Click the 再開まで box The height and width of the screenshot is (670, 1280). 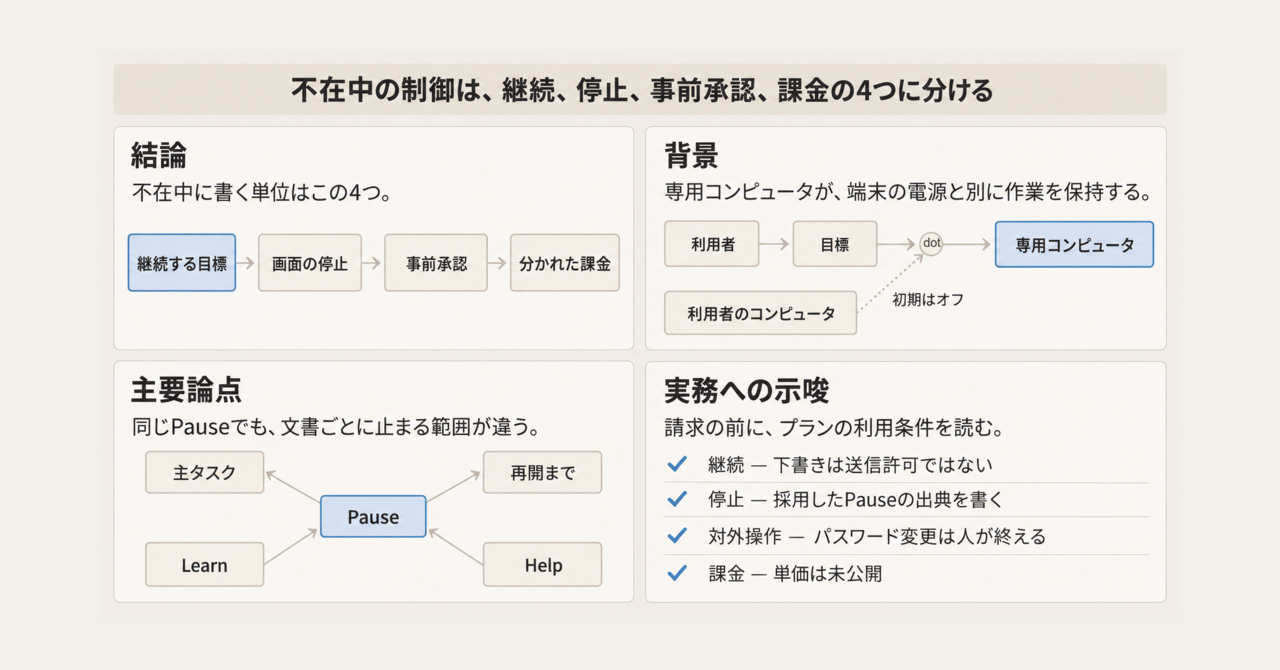click(543, 472)
